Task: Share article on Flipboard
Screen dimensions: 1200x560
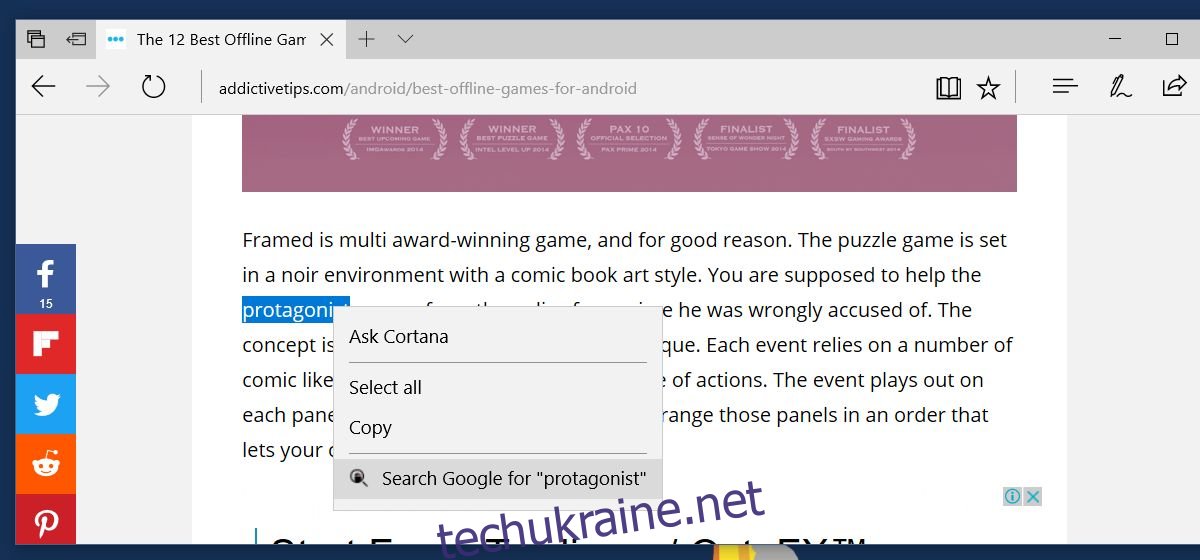Action: pos(46,344)
